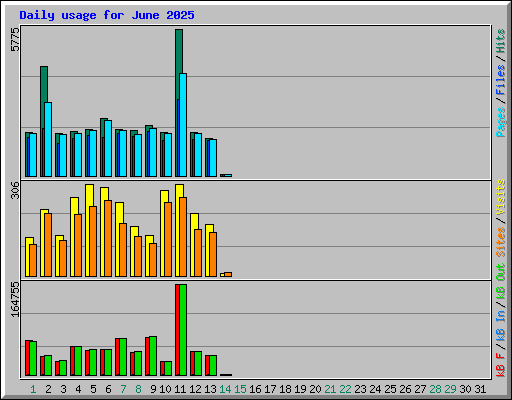Click day 22 on the x-axis
Image resolution: width=512 pixels, height=400 pixels.
[x=345, y=389]
